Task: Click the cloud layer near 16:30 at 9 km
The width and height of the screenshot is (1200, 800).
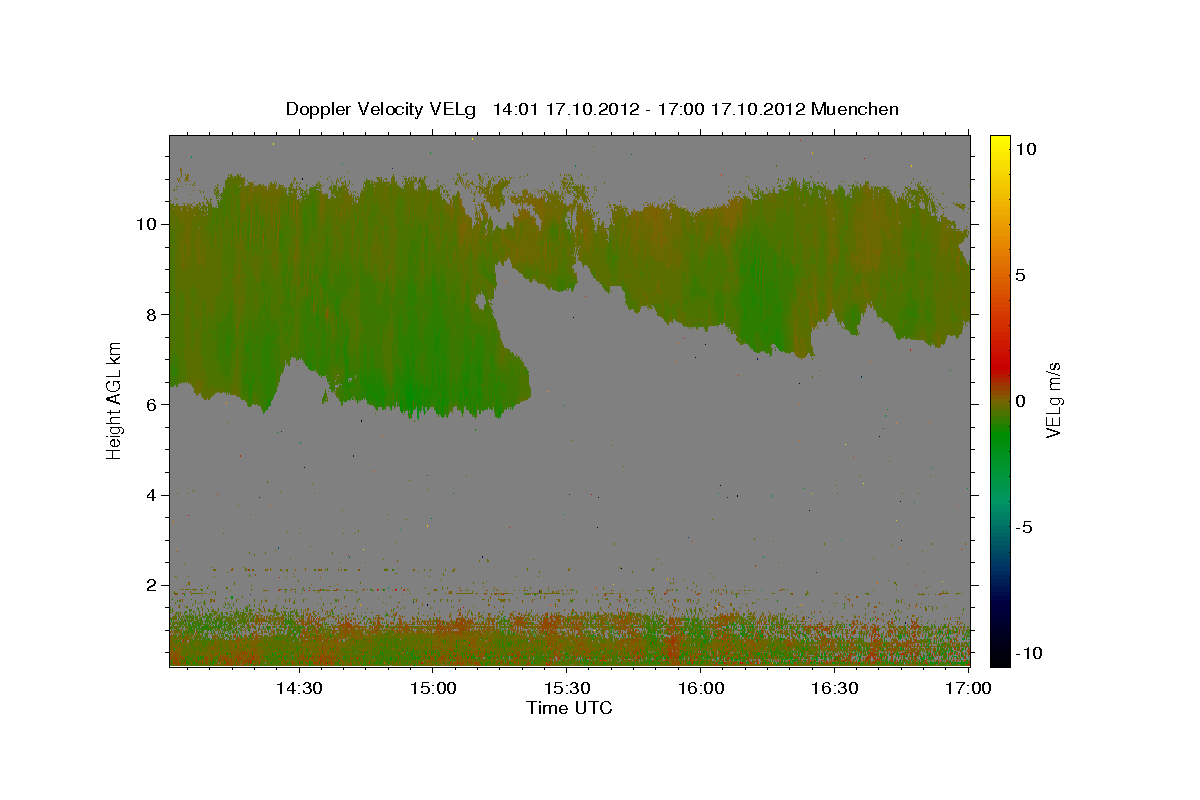Action: pos(835,268)
